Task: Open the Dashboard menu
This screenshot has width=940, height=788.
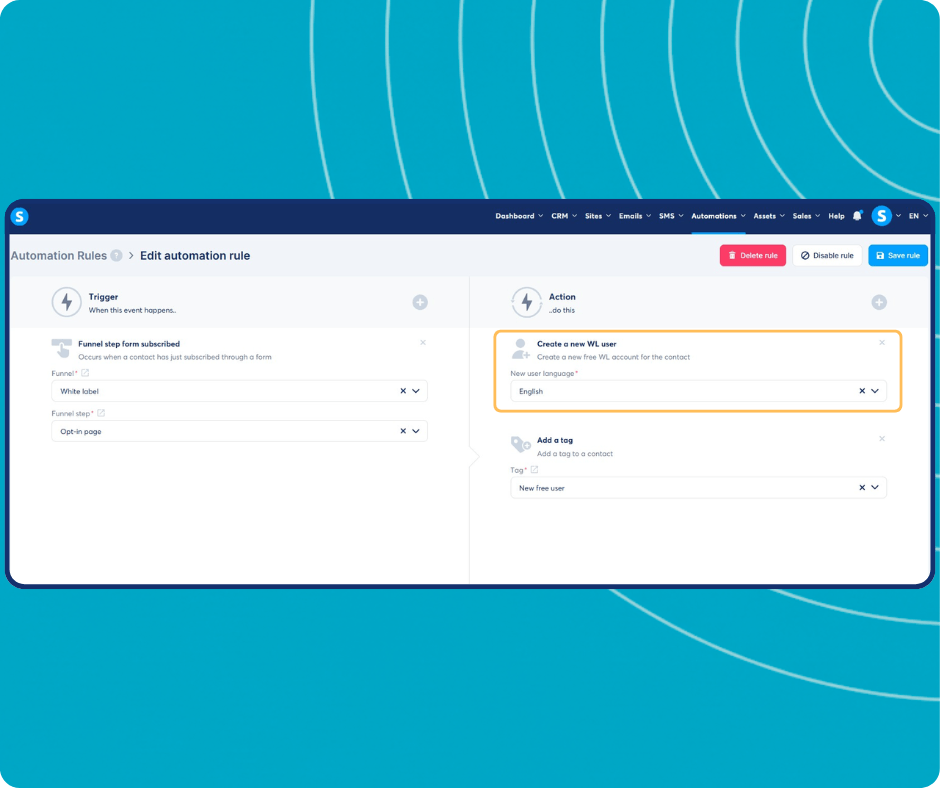Action: click(x=519, y=216)
